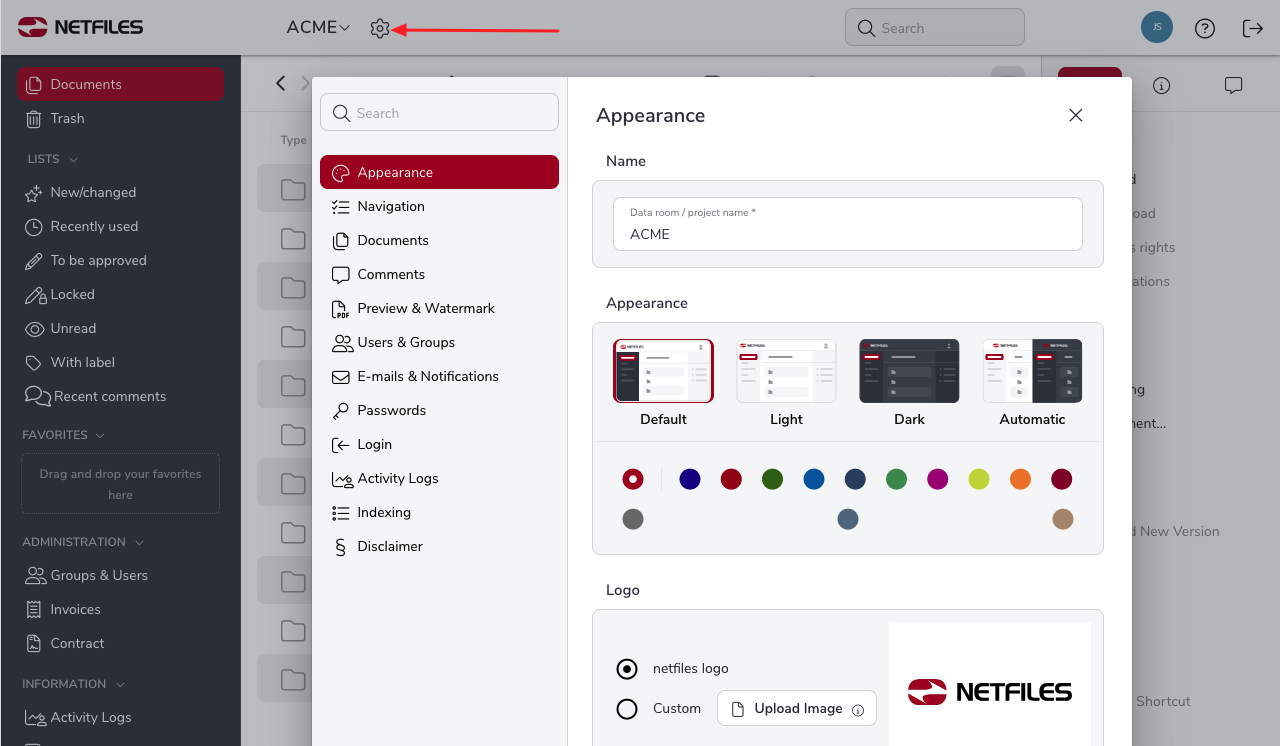This screenshot has width=1280, height=746.
Task: Collapse the INFORMATION section
Action: [x=73, y=684]
